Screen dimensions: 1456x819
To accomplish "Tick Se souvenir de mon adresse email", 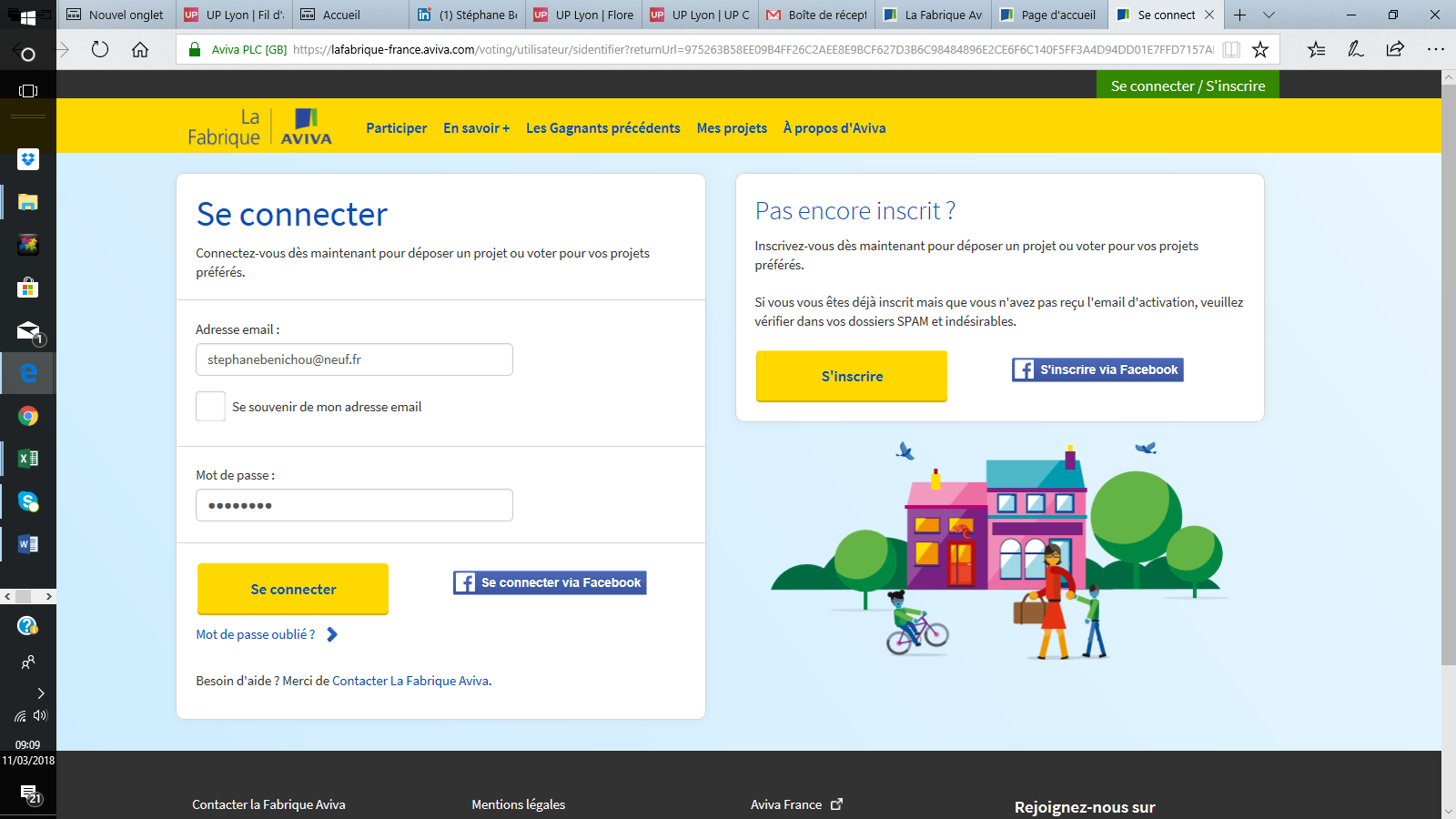I will point(210,406).
